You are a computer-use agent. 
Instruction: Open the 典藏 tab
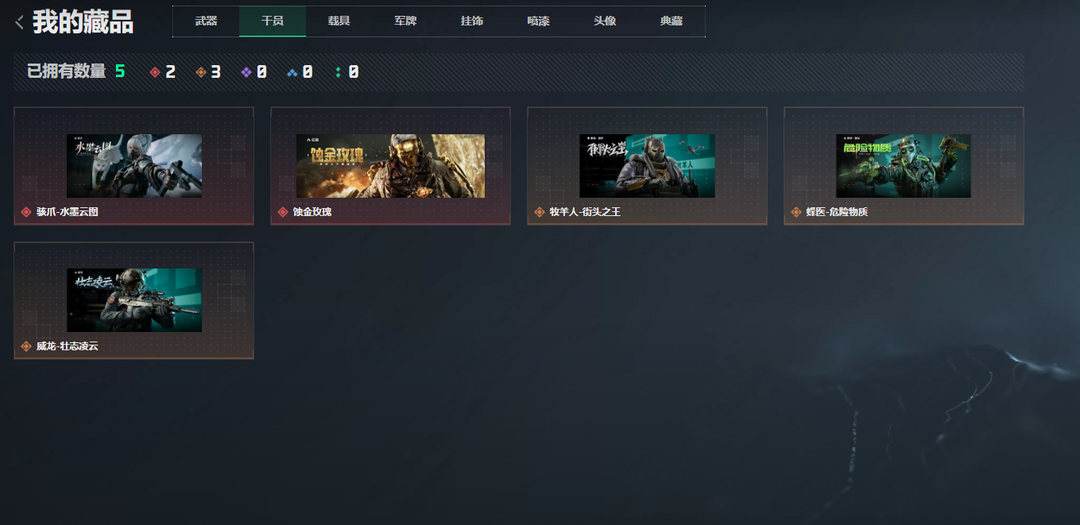(x=671, y=21)
